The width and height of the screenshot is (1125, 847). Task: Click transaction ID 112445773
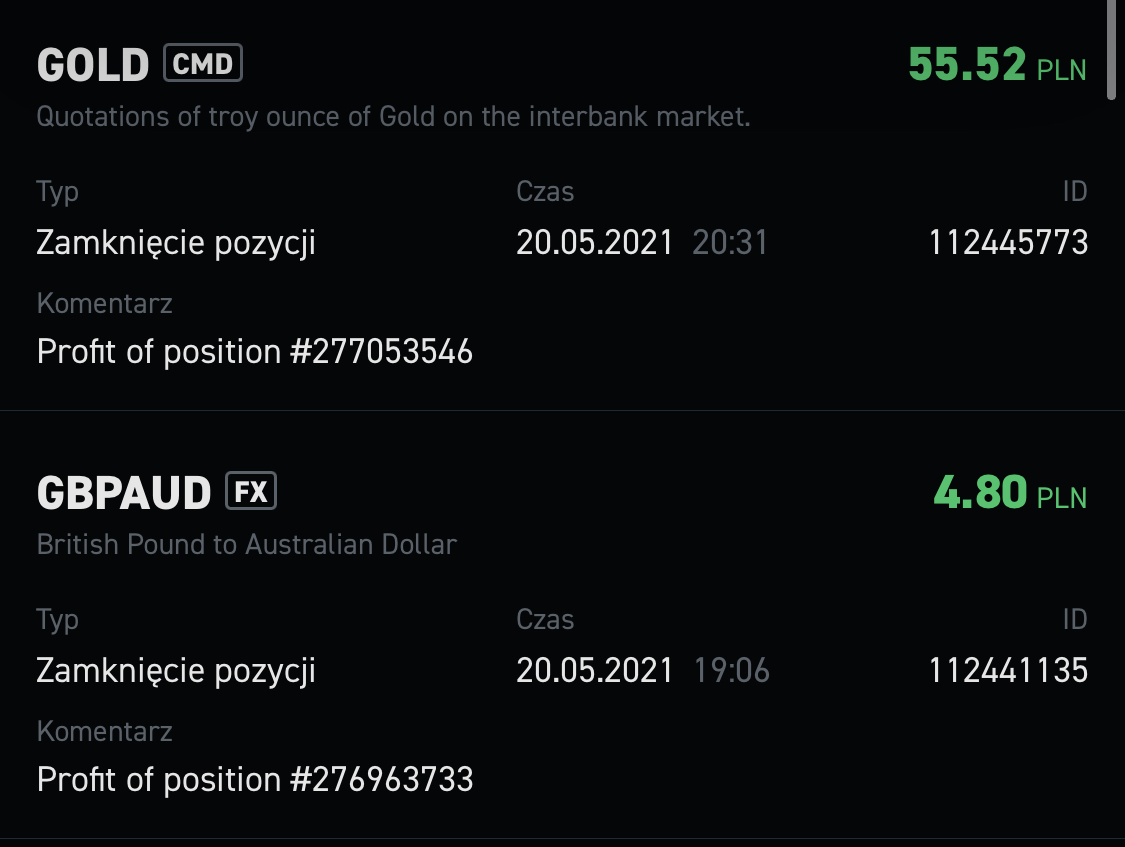pyautogui.click(x=1008, y=242)
